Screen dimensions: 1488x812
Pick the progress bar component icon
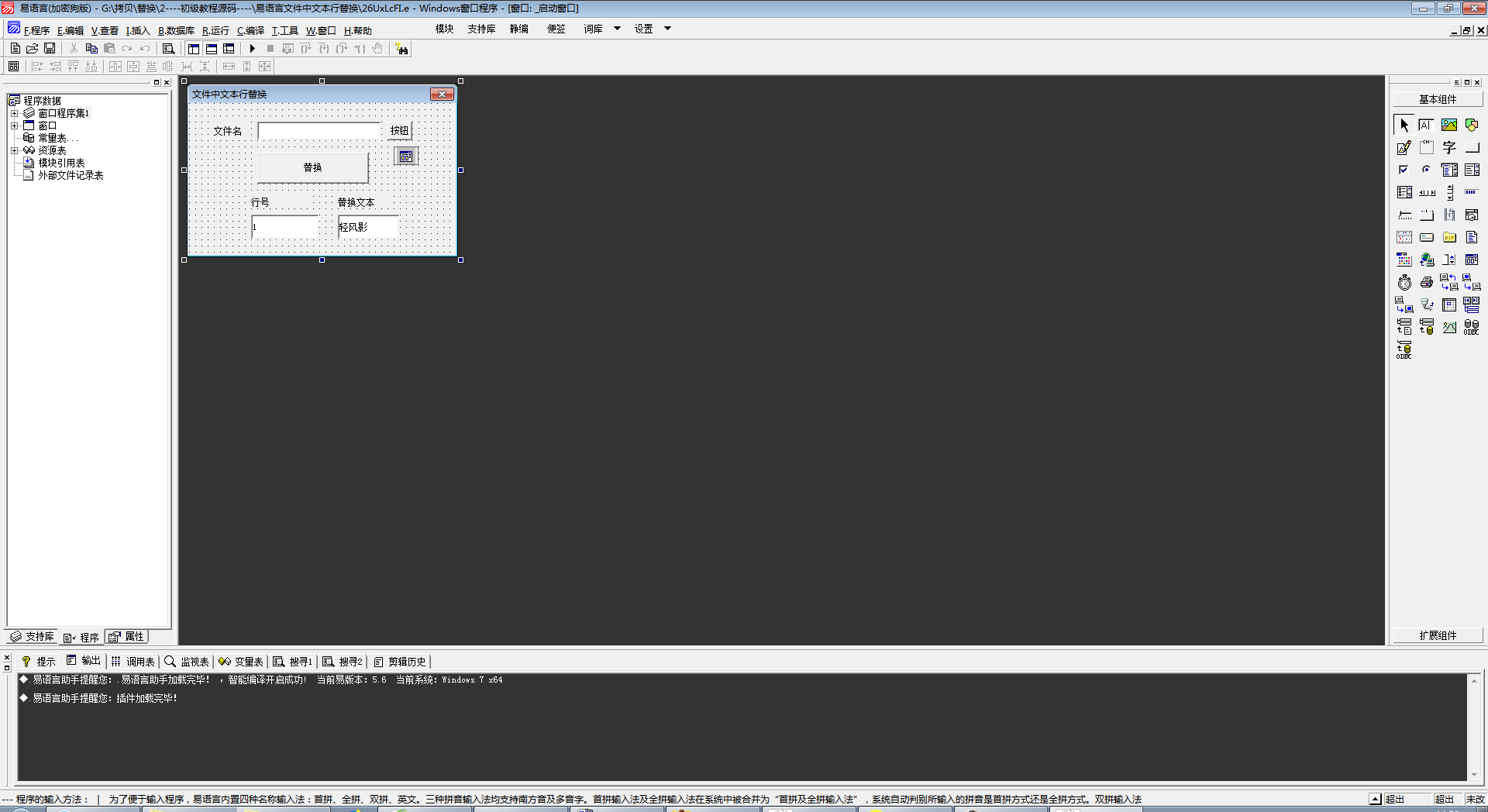[1472, 192]
